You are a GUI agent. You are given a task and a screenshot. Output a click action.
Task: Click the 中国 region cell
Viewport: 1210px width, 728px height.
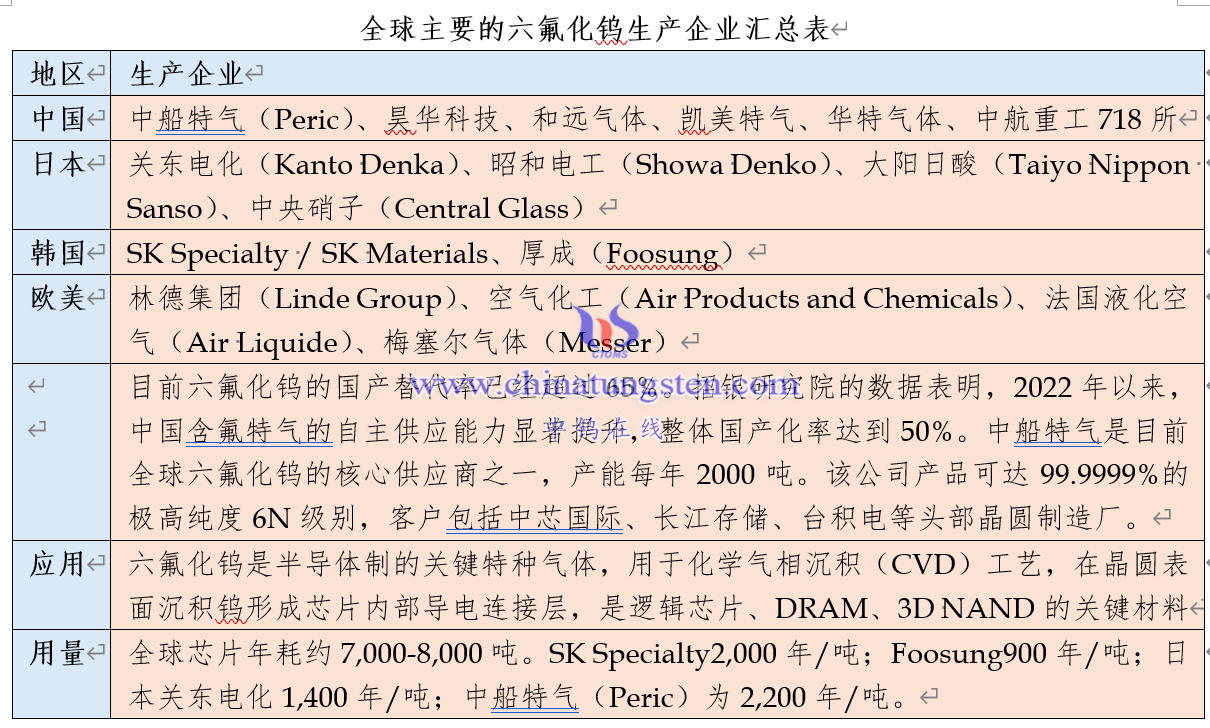tap(58, 119)
